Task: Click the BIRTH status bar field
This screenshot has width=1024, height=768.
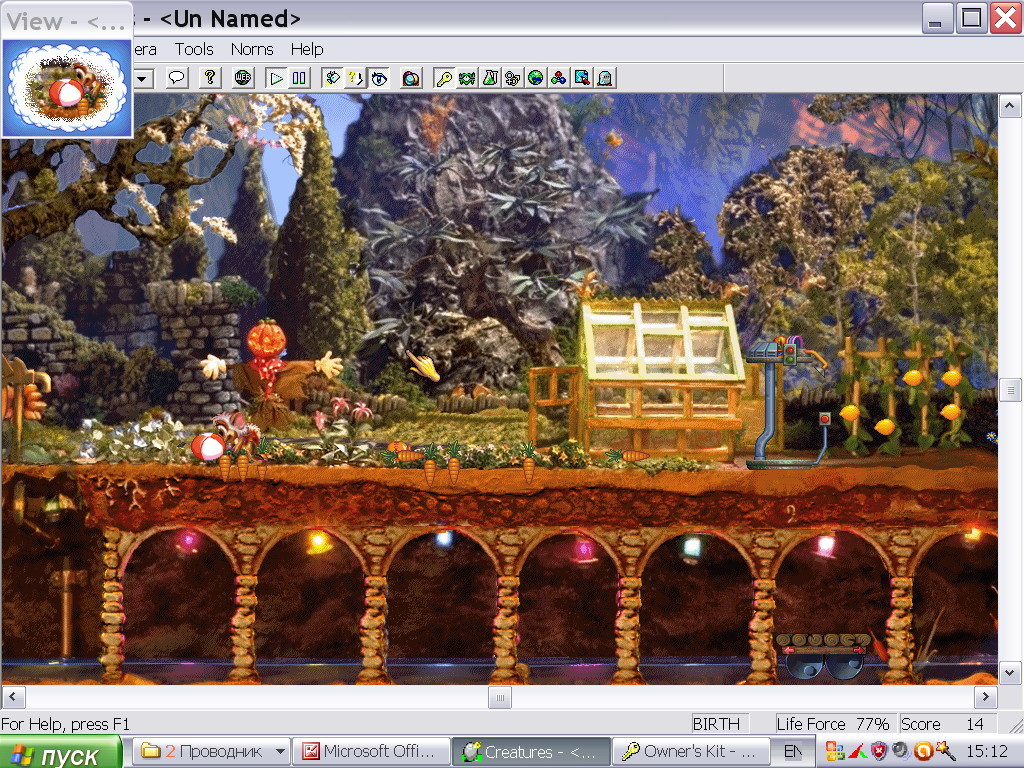Action: point(720,724)
